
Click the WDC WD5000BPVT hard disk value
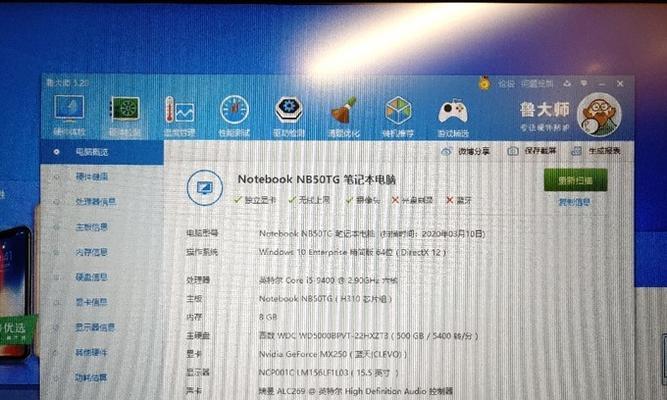368,336
